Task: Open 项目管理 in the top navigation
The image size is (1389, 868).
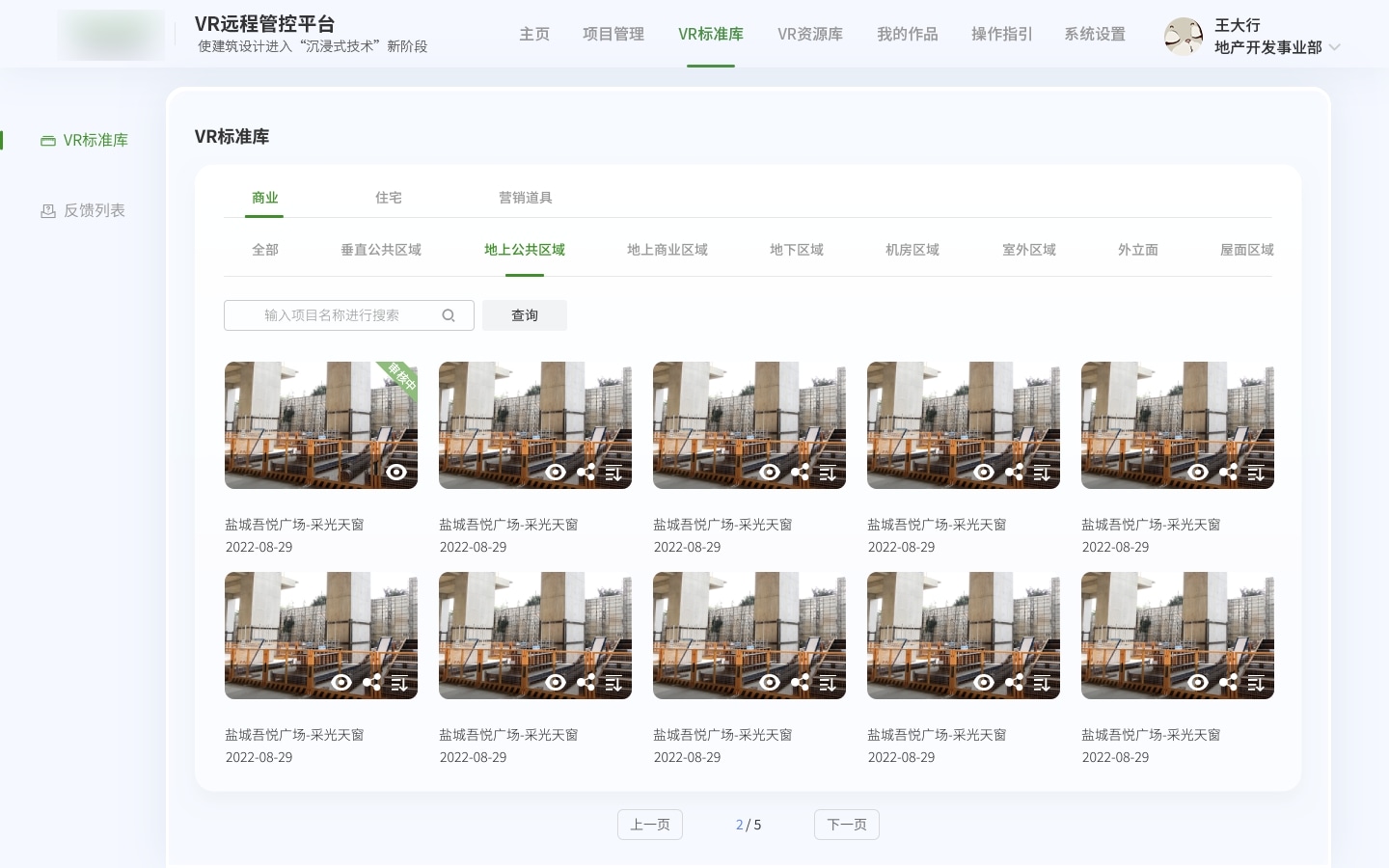Action: point(613,34)
